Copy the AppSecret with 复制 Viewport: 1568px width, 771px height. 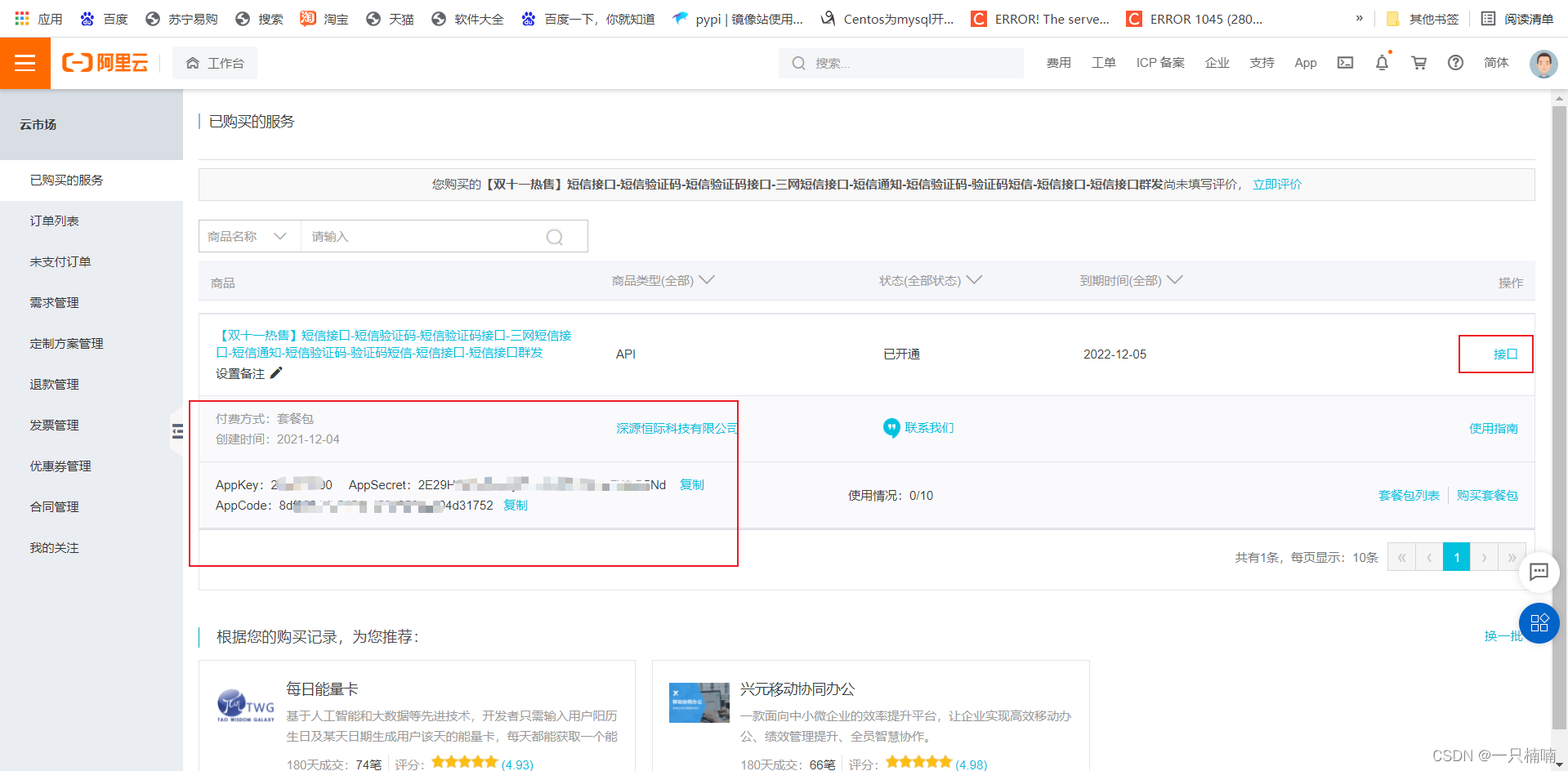(x=691, y=484)
